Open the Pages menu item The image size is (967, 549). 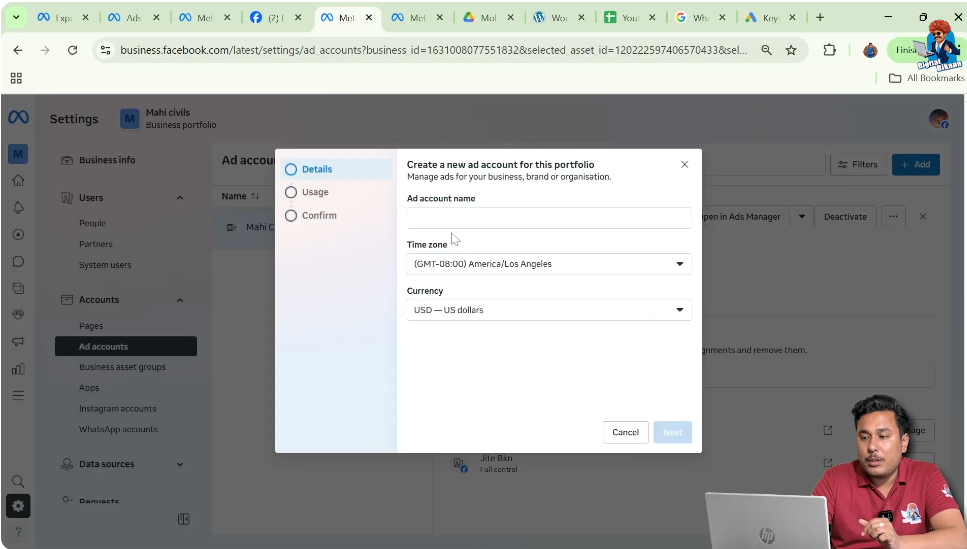[x=91, y=326]
